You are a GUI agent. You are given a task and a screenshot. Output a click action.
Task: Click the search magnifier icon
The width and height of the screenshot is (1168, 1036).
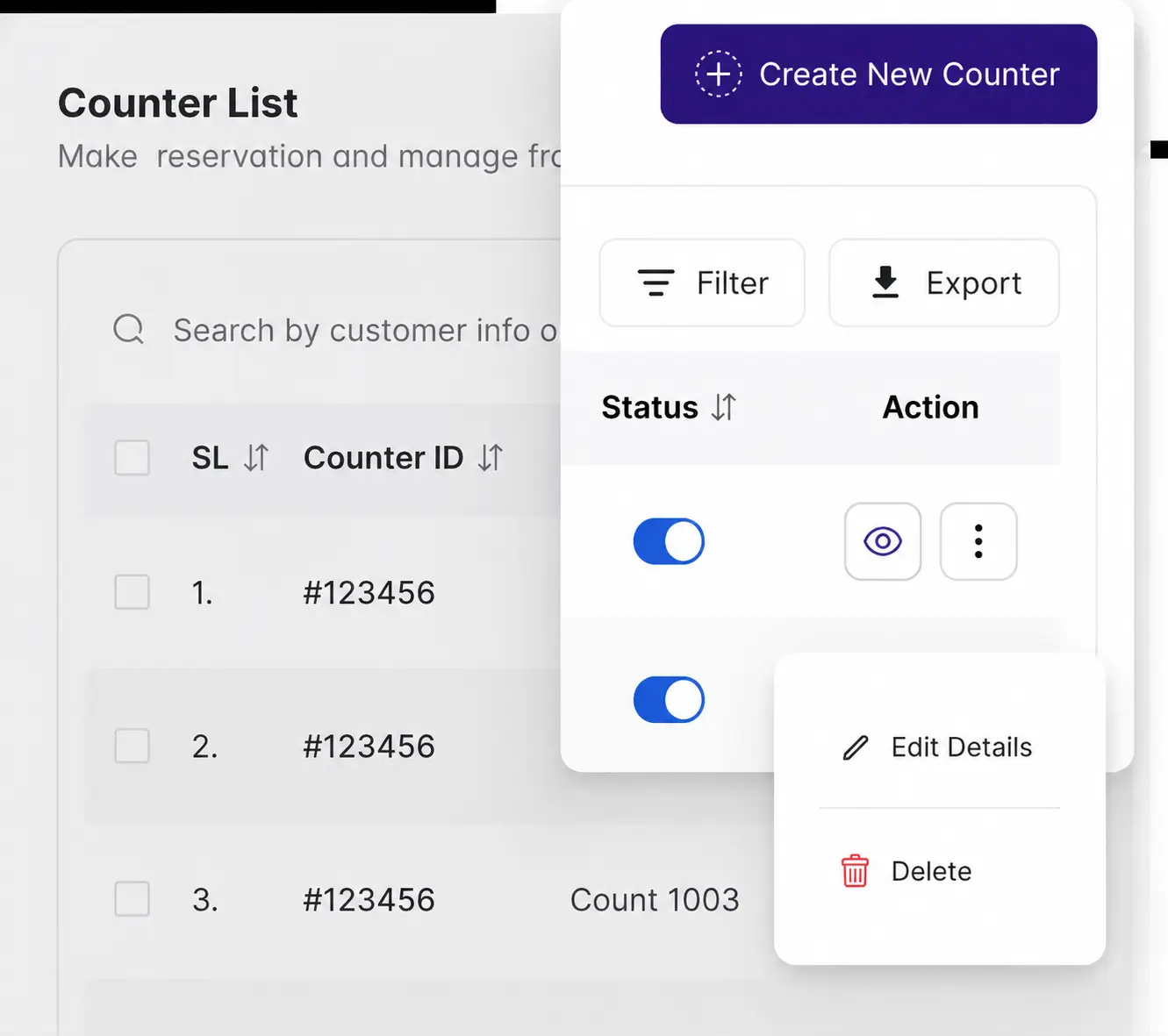(128, 330)
